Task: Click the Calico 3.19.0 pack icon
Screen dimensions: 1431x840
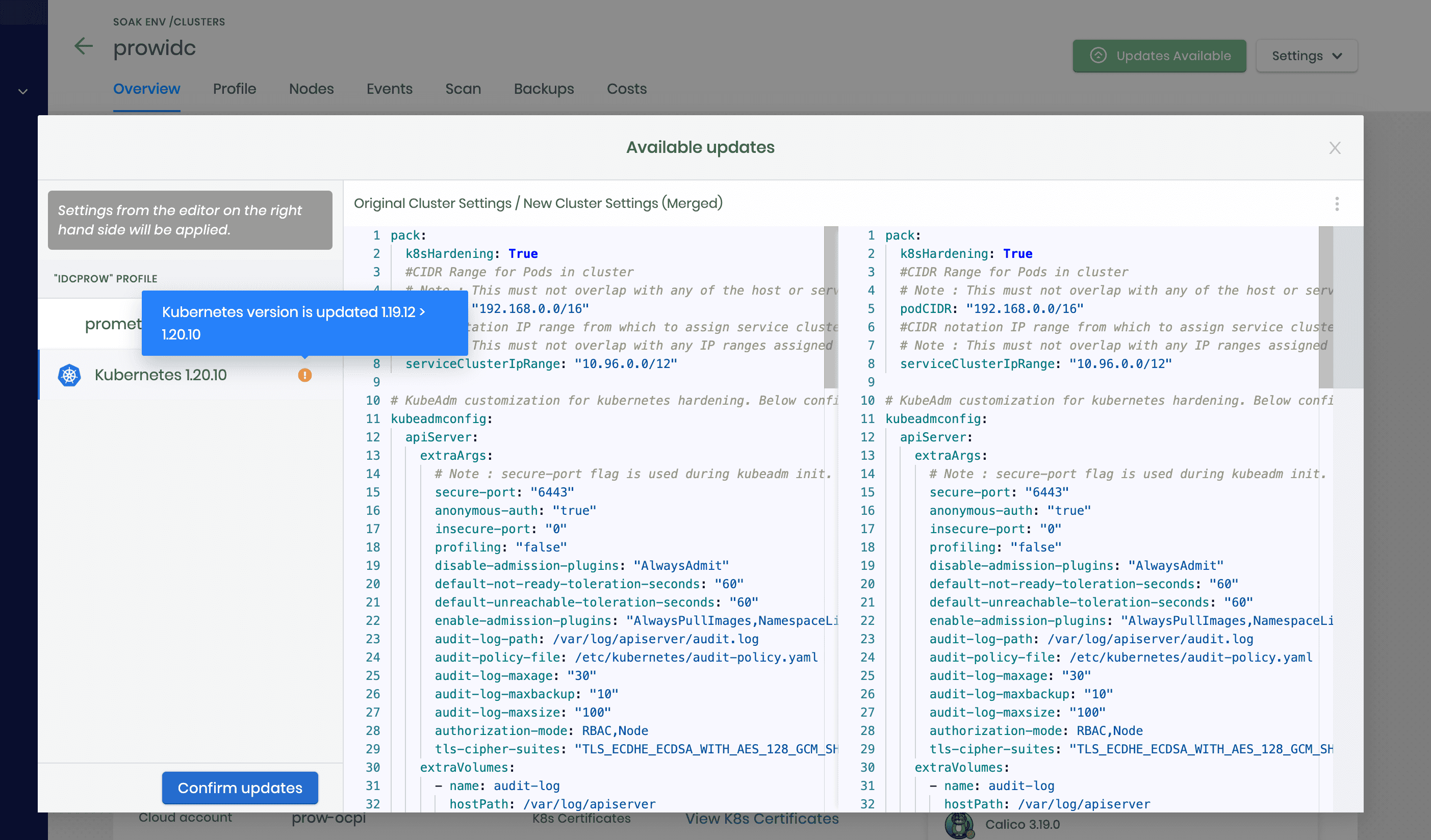Action: [x=959, y=825]
